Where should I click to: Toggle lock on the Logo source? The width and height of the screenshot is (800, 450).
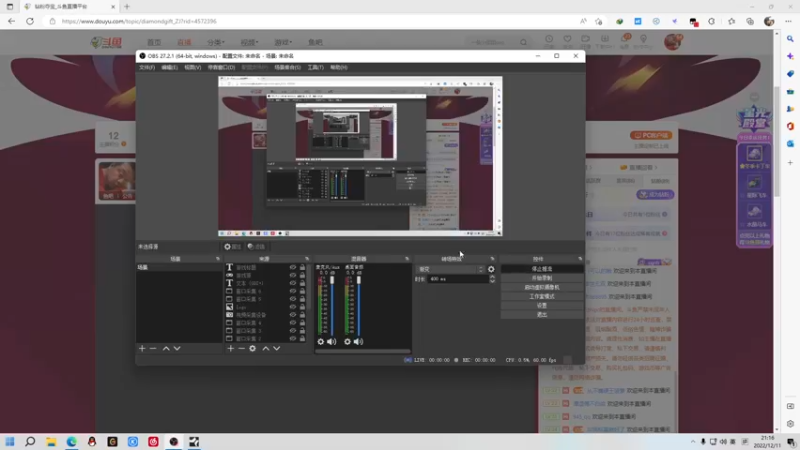(x=302, y=307)
